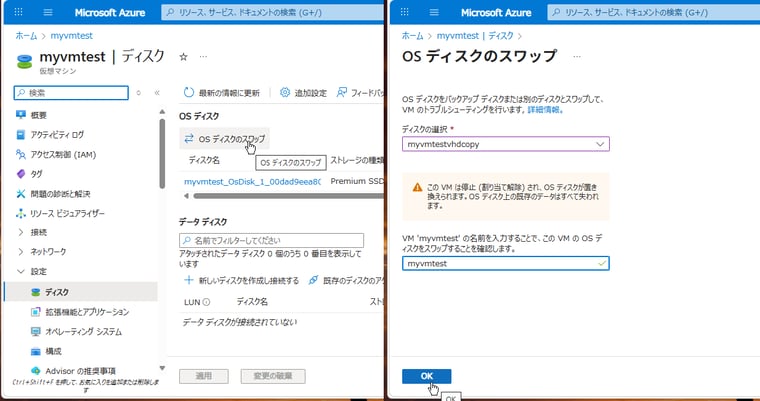Click the sidebar vertical scrollbar thumb
This screenshot has height=401, width=760.
pos(162,153)
